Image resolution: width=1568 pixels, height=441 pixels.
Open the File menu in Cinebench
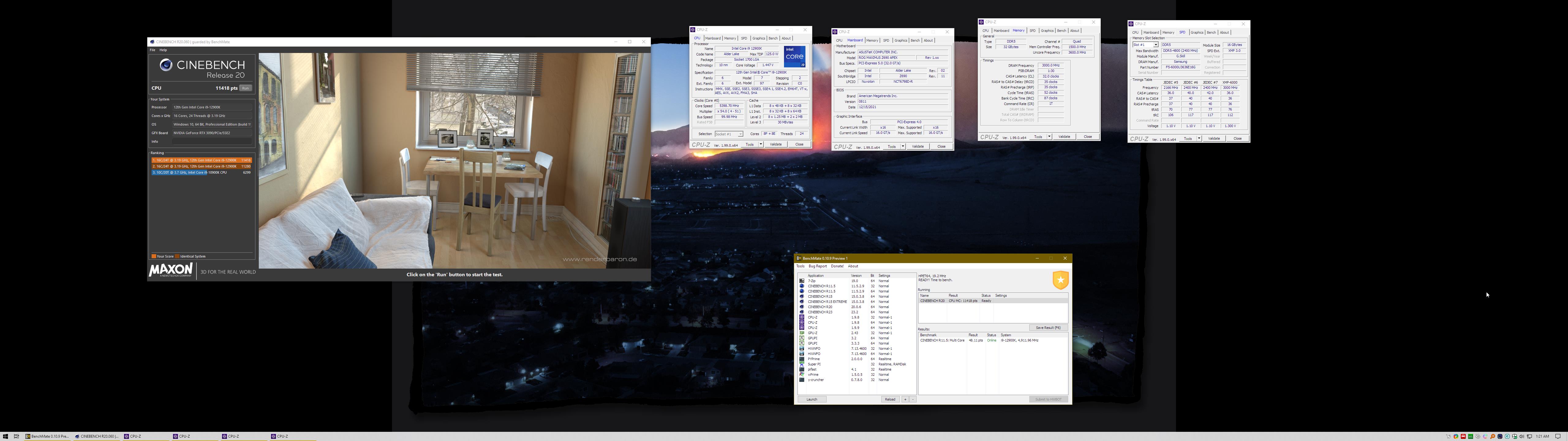click(x=153, y=50)
